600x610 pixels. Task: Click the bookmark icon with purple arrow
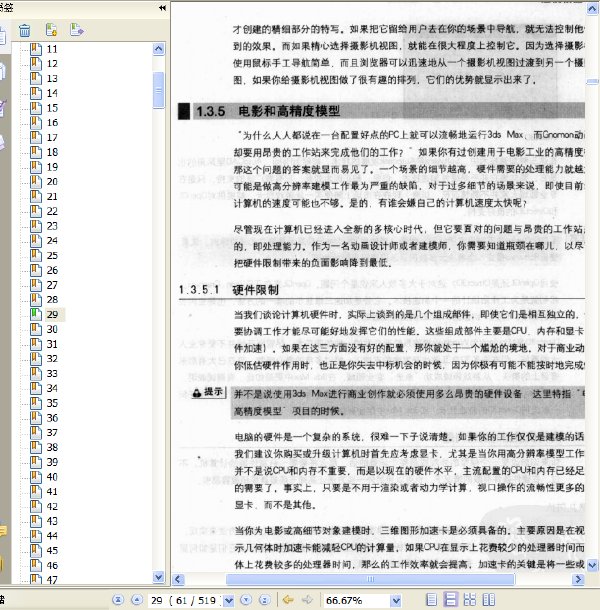click(x=76, y=30)
